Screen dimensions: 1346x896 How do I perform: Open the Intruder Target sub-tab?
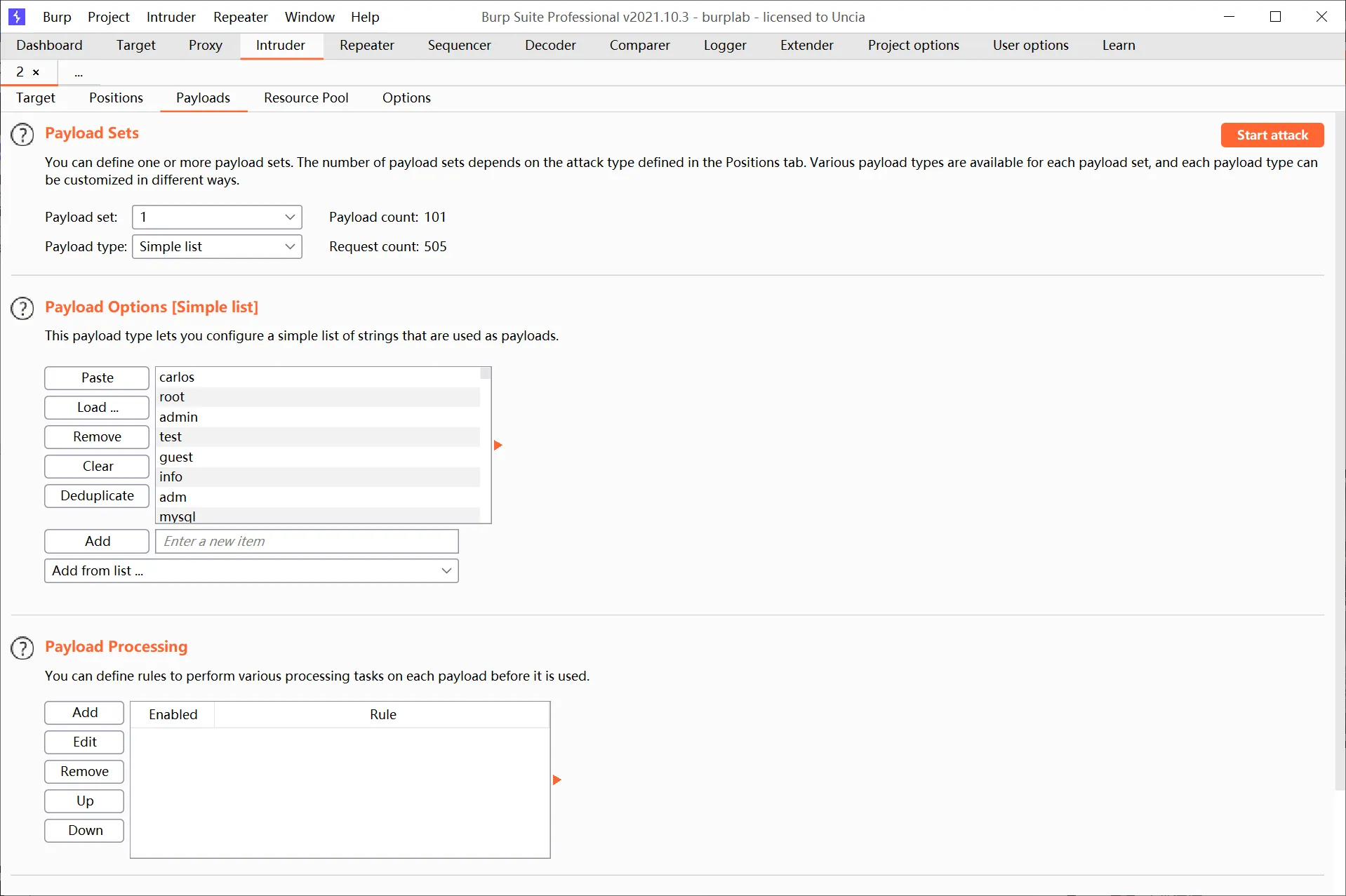click(x=35, y=98)
